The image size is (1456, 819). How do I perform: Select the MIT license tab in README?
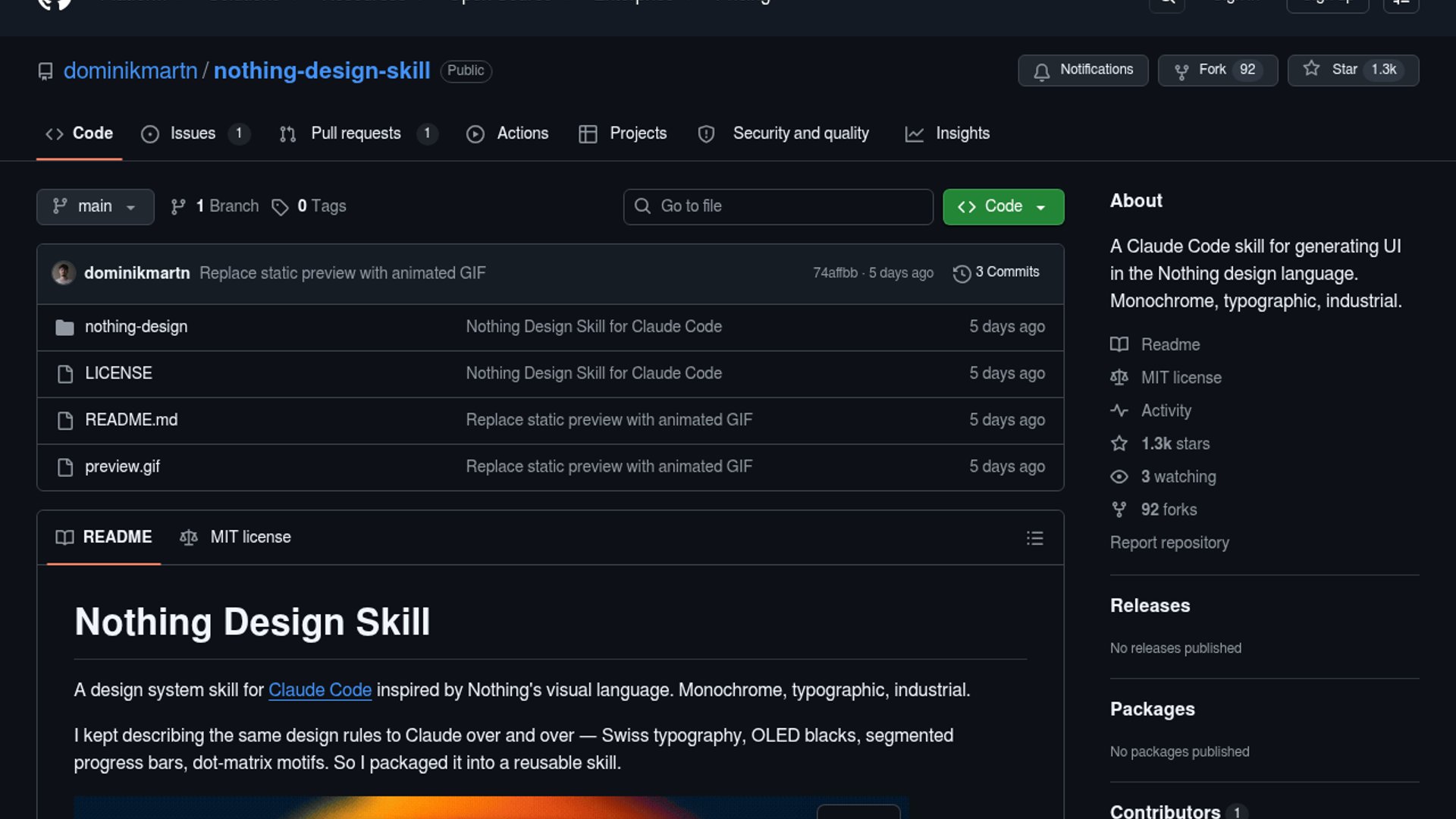point(236,537)
